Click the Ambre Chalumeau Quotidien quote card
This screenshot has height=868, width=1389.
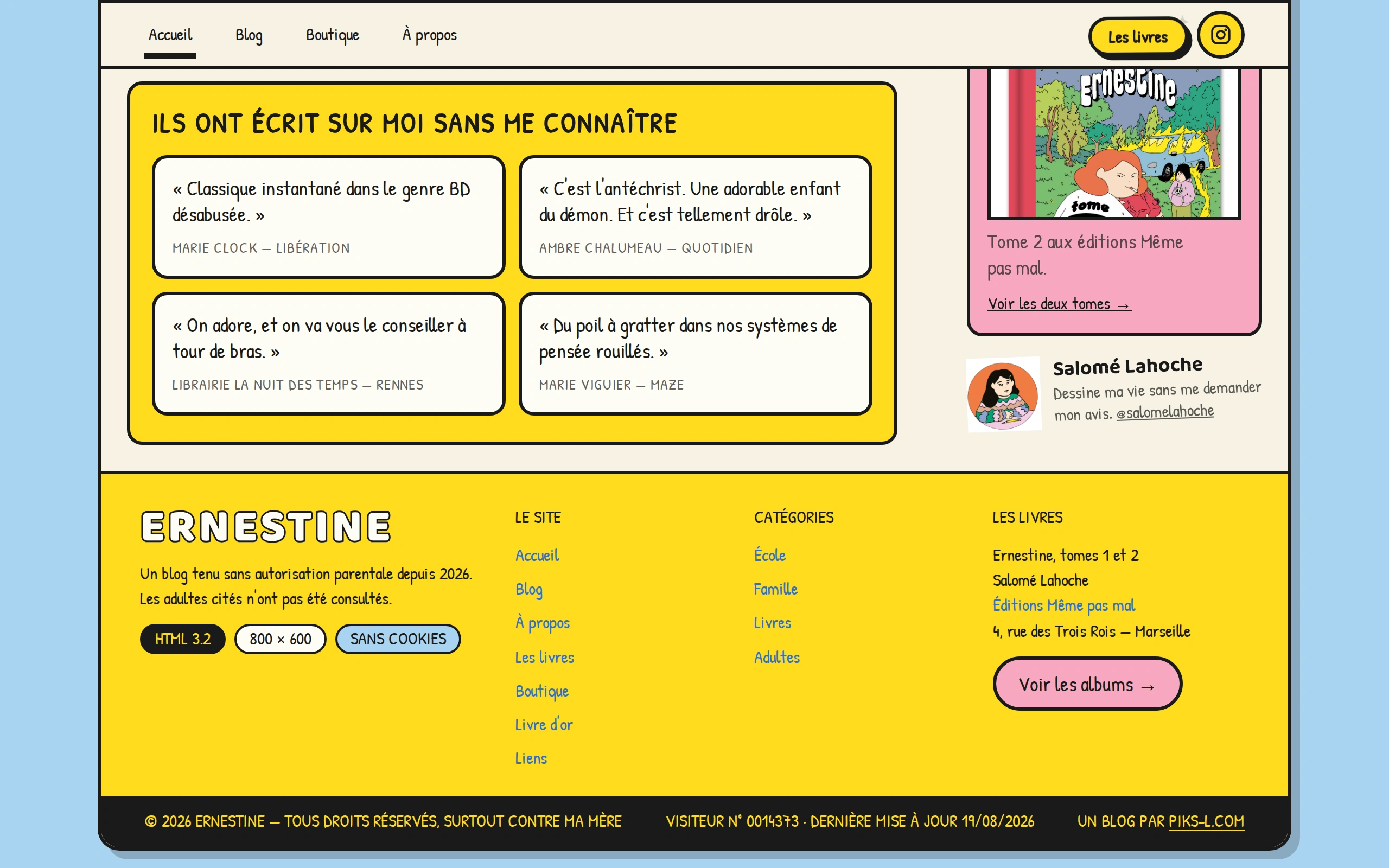[x=695, y=217]
